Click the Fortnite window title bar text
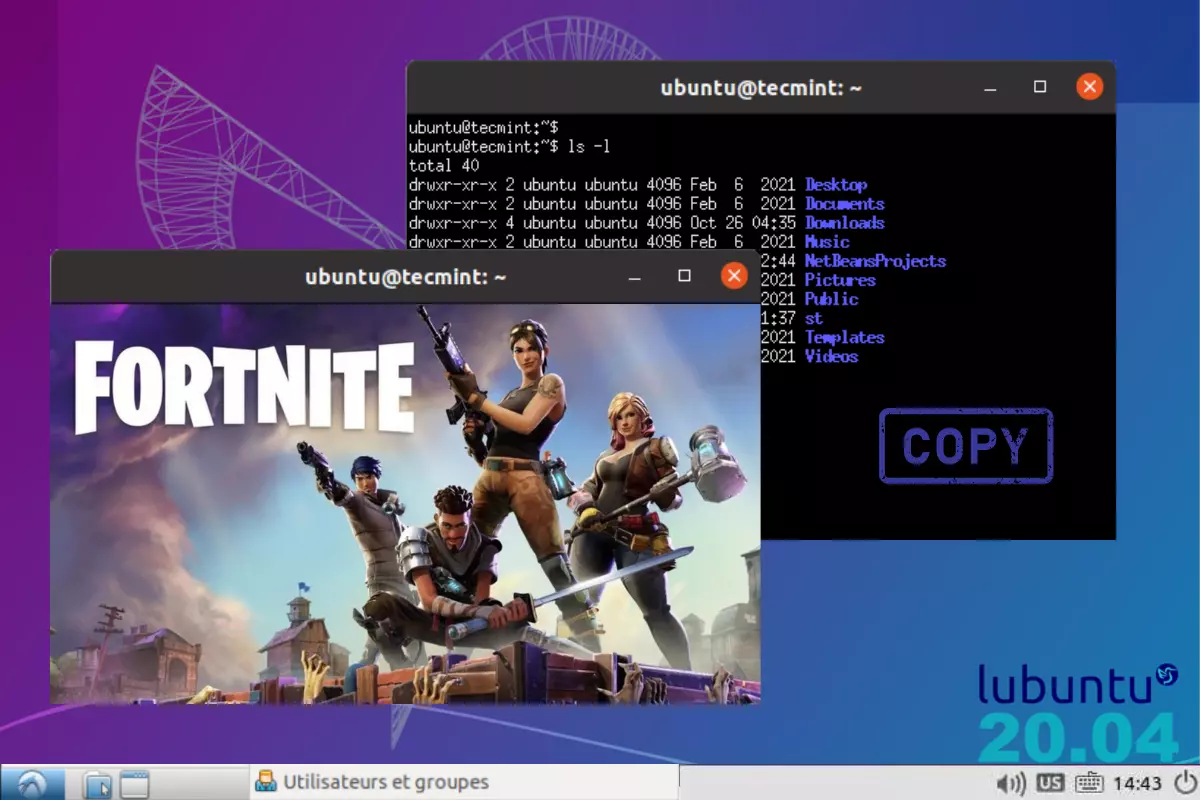This screenshot has height=800, width=1200. (406, 277)
